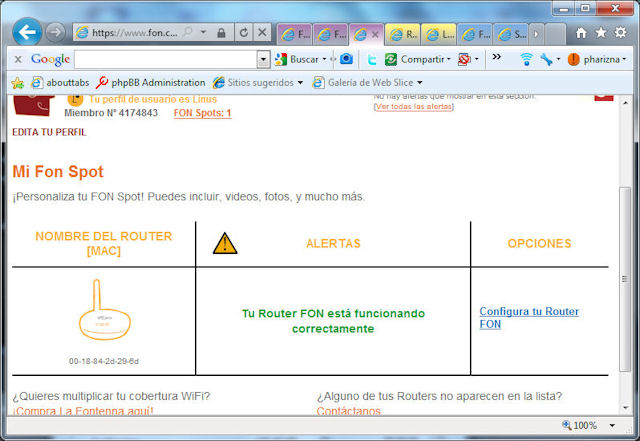Click the user profile avatar image
The height and width of the screenshot is (441, 640).
(x=34, y=105)
